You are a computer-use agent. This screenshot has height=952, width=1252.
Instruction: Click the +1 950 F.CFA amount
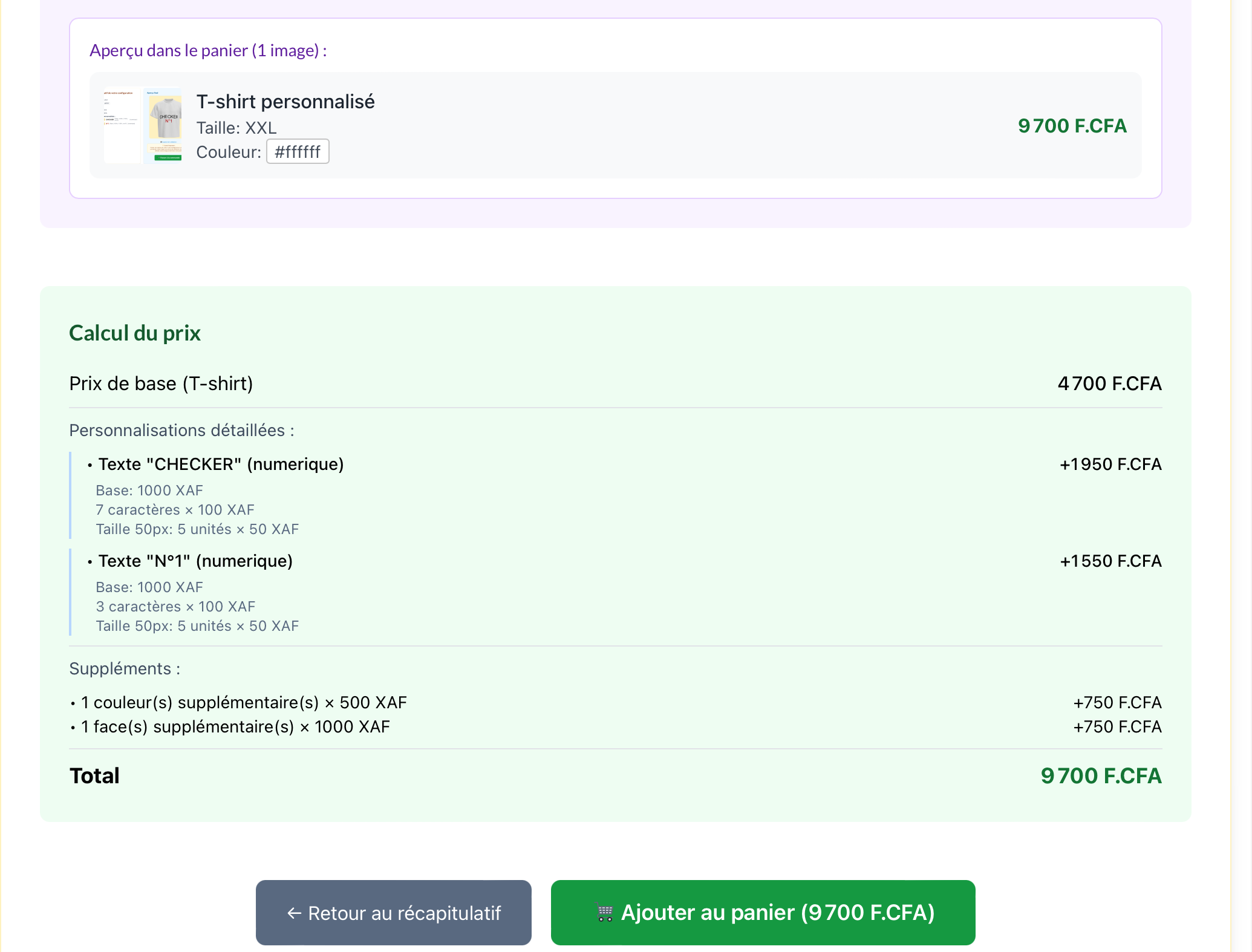click(x=1110, y=464)
